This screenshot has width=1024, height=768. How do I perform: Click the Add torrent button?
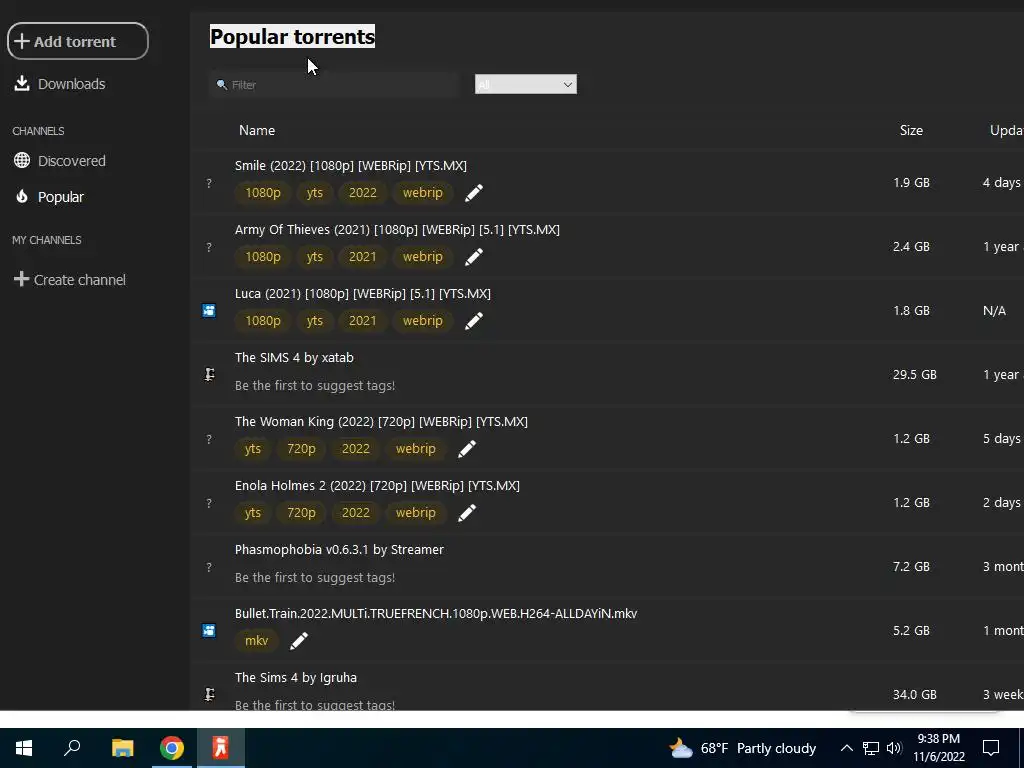tap(78, 41)
